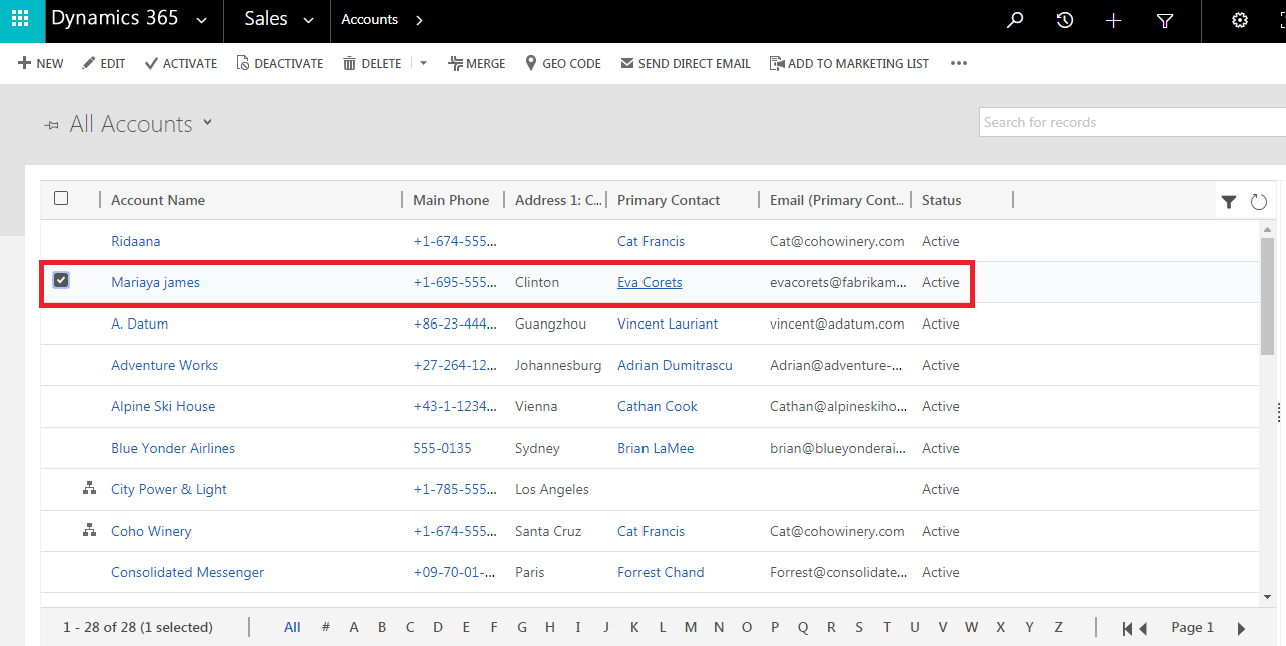Go to the next page of records
1286x646 pixels.
1242,628
